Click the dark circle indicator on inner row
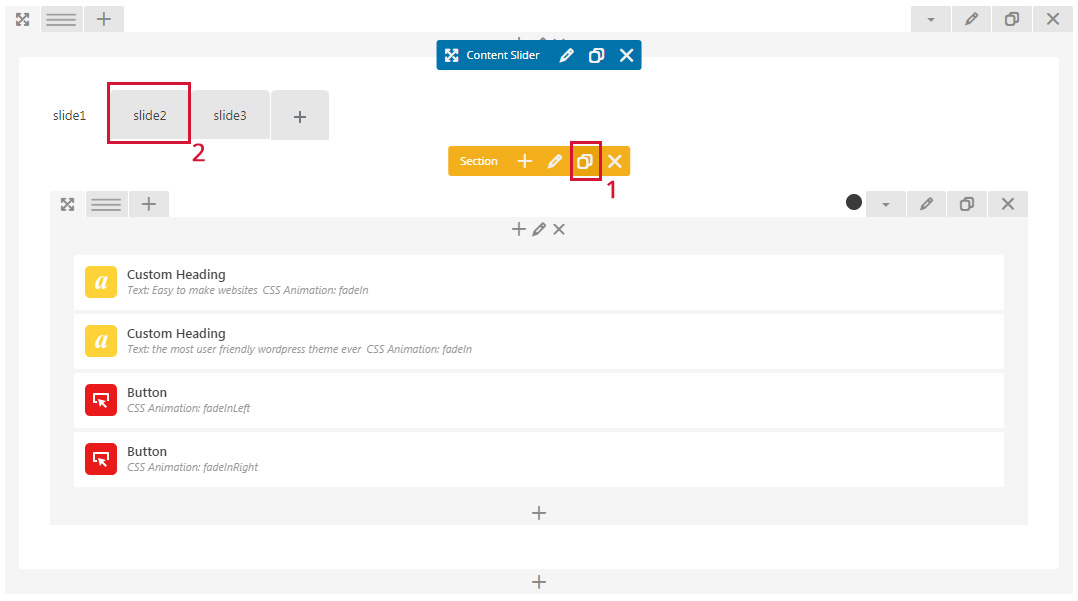Screen dimensions: 1078x601 tap(854, 202)
